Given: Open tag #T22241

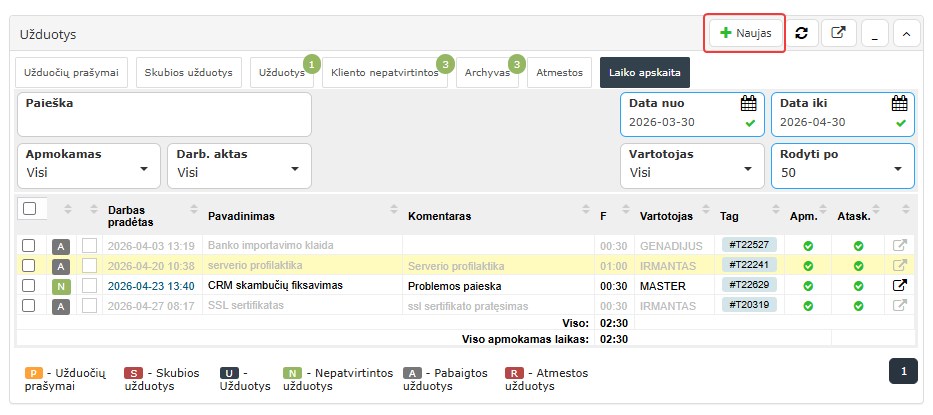Looking at the screenshot, I should [x=749, y=264].
